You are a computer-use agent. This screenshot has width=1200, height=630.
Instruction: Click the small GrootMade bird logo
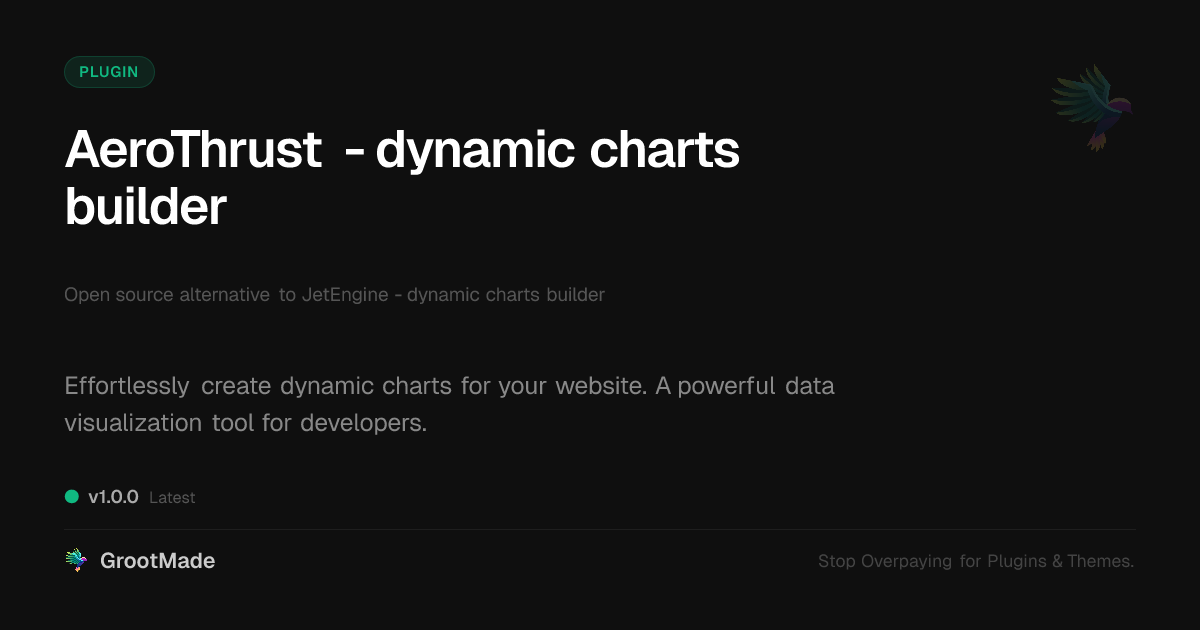point(75,561)
